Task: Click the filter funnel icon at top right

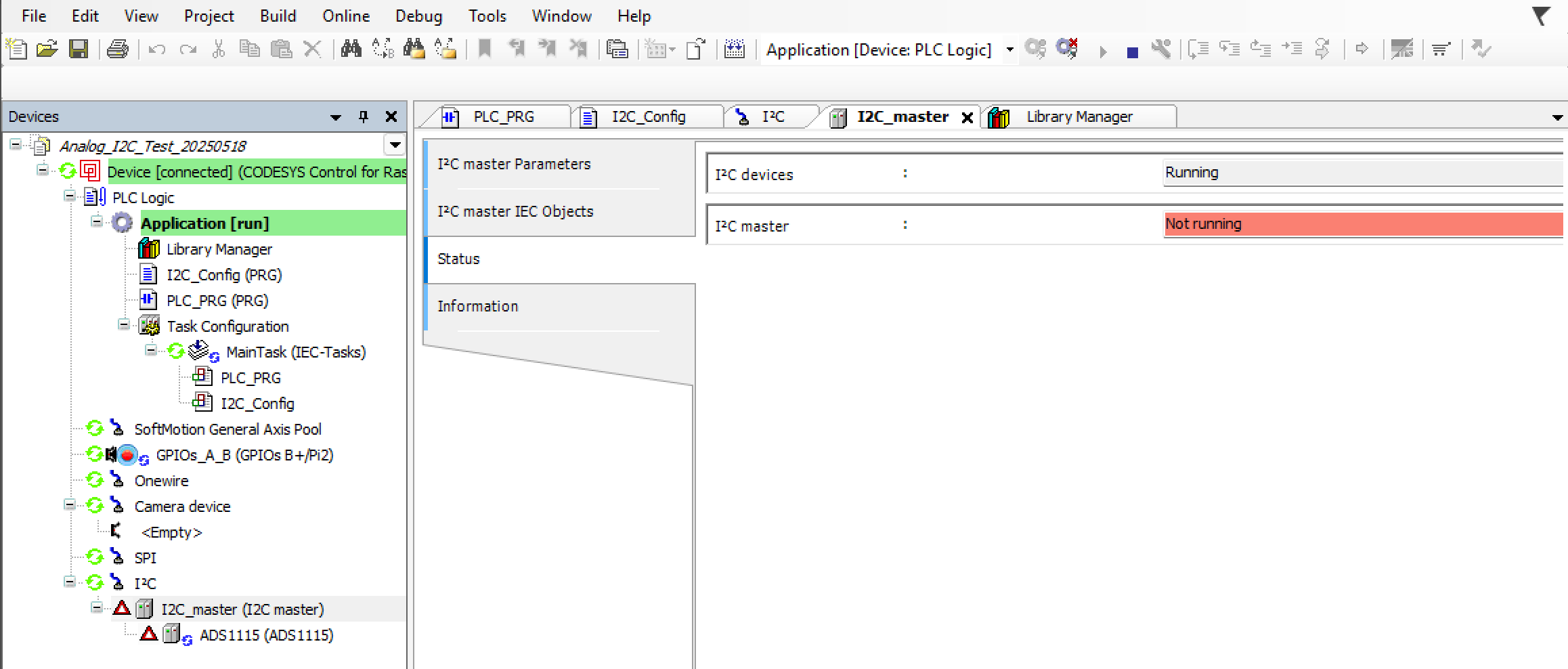Action: point(1541,16)
